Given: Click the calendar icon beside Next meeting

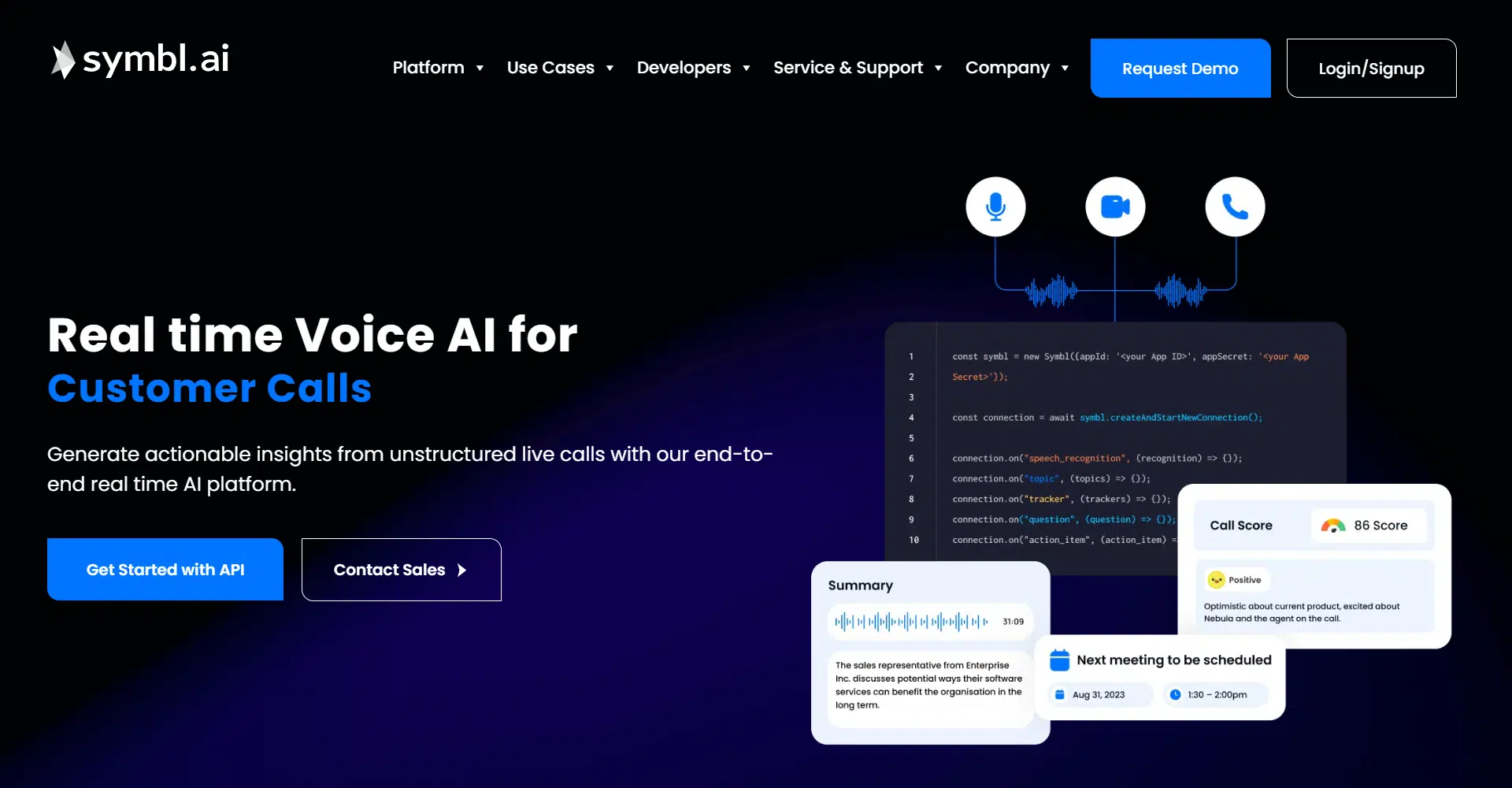Looking at the screenshot, I should [1060, 660].
